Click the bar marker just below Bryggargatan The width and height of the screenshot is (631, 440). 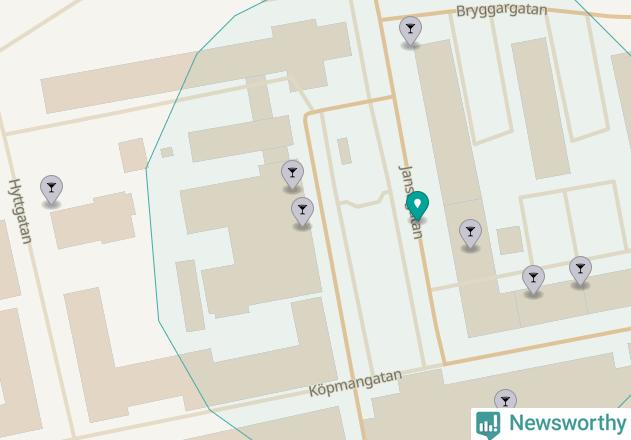tap(410, 31)
